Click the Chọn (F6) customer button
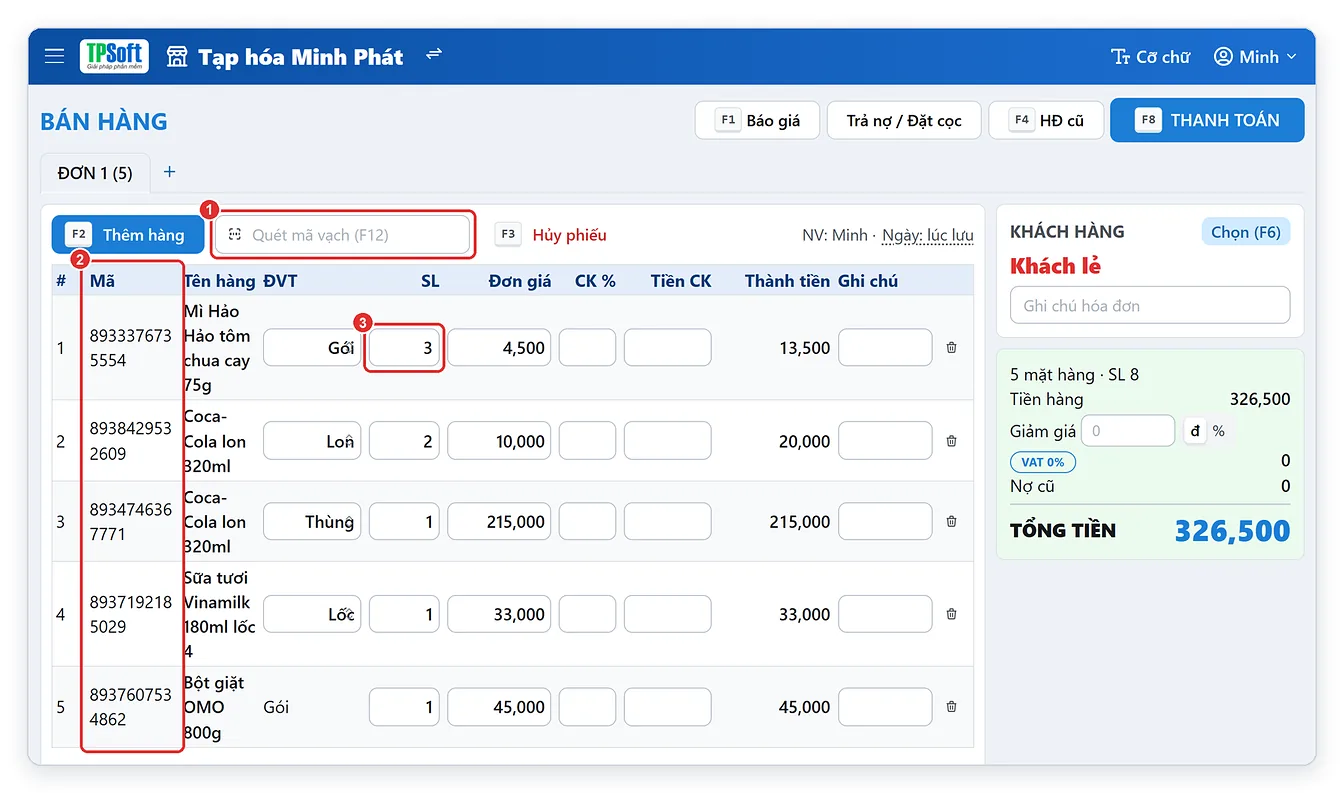 pos(1245,232)
